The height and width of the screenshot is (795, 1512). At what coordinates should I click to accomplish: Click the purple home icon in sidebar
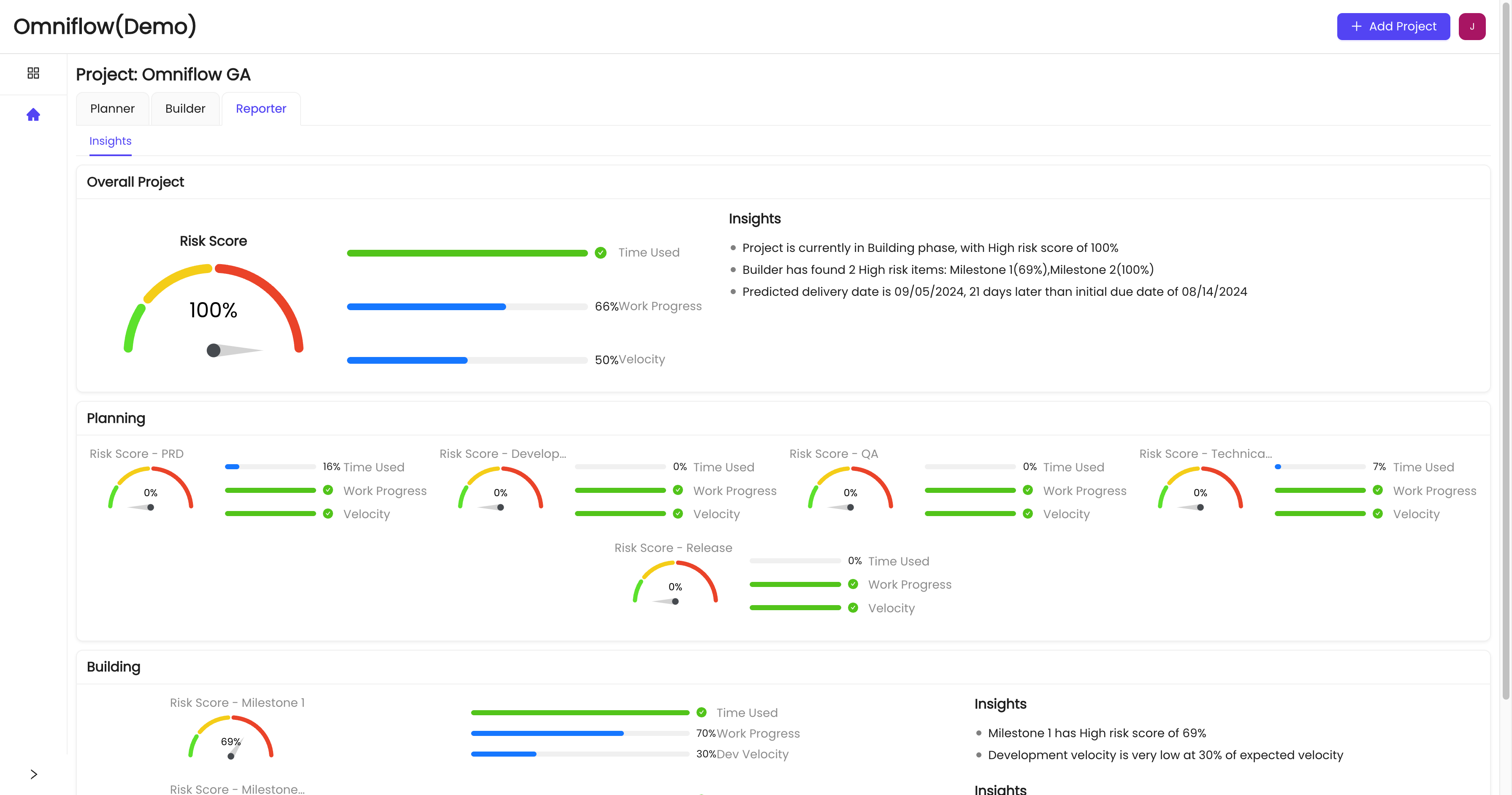[33, 115]
